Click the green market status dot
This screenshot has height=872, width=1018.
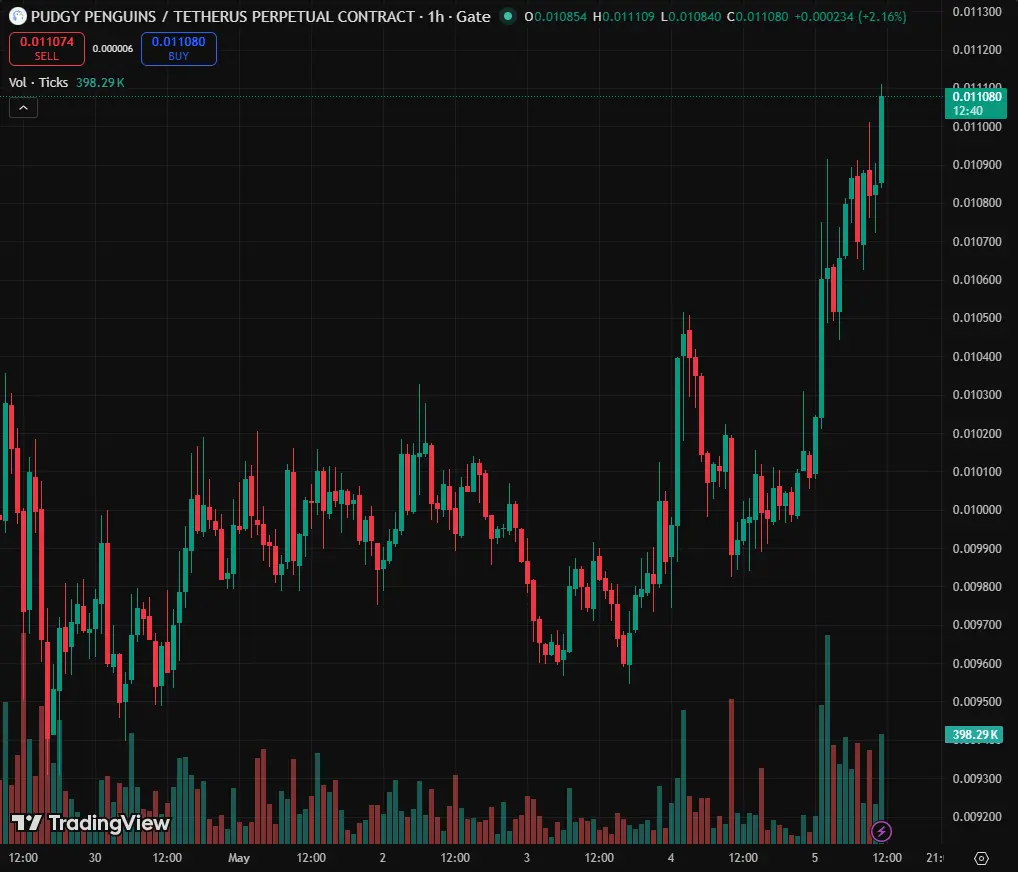[508, 16]
